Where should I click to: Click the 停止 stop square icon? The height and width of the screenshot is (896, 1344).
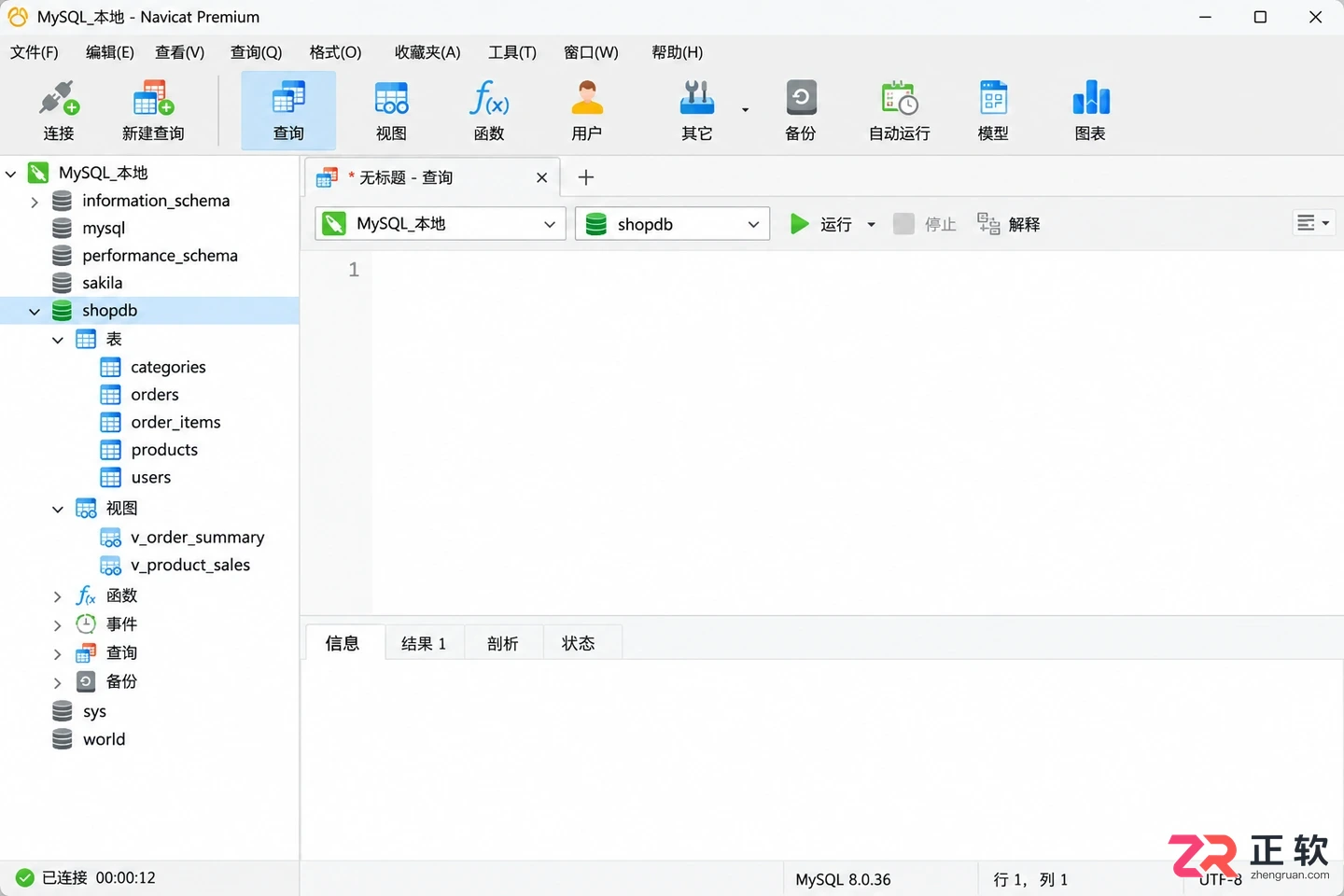(x=903, y=224)
